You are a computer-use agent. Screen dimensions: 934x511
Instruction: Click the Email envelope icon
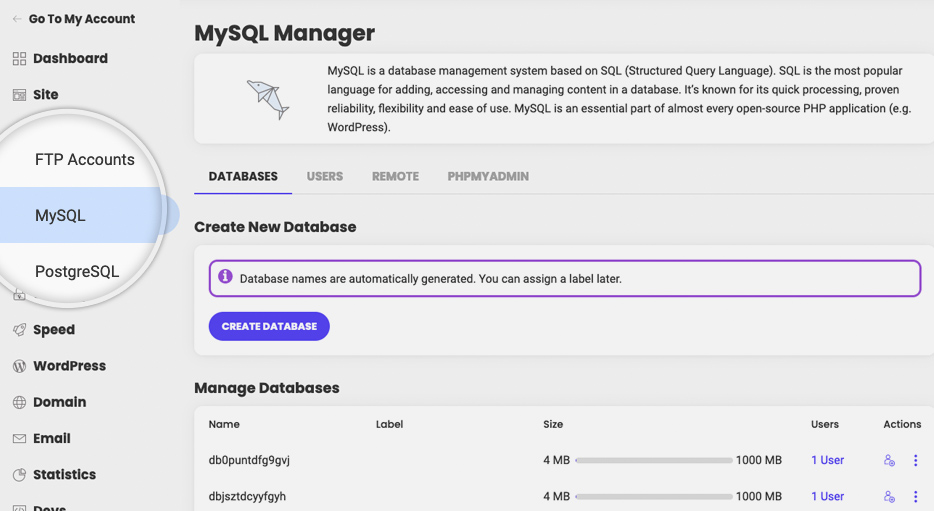pyautogui.click(x=19, y=438)
